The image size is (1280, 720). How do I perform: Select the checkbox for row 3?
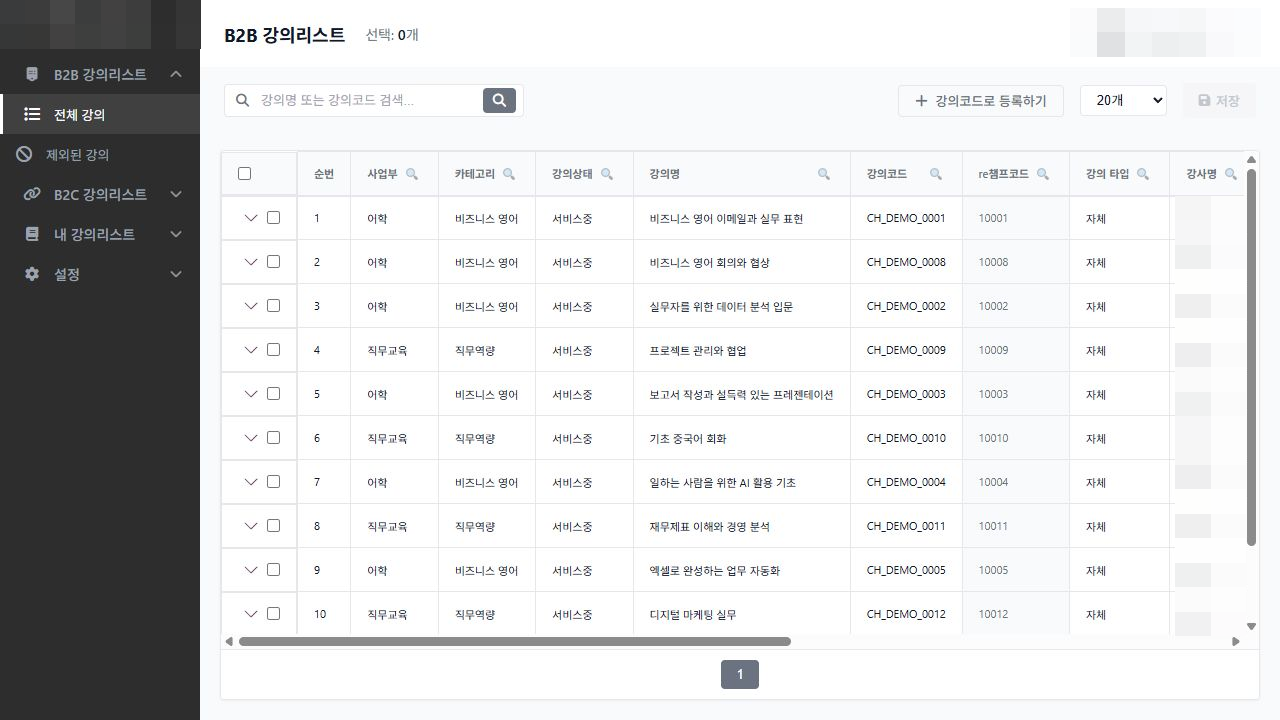pyautogui.click(x=273, y=306)
